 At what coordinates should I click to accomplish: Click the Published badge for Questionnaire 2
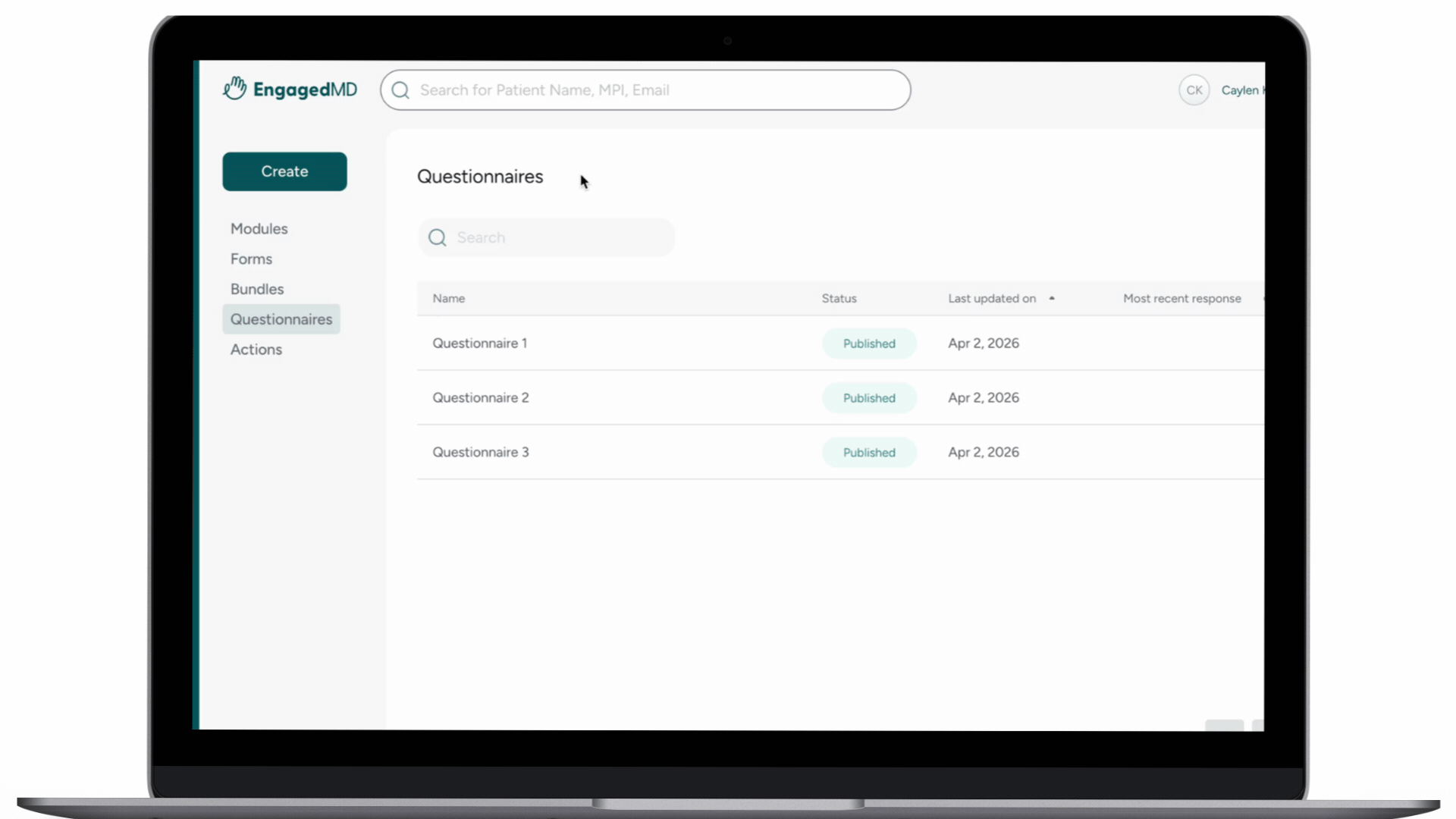coord(869,398)
